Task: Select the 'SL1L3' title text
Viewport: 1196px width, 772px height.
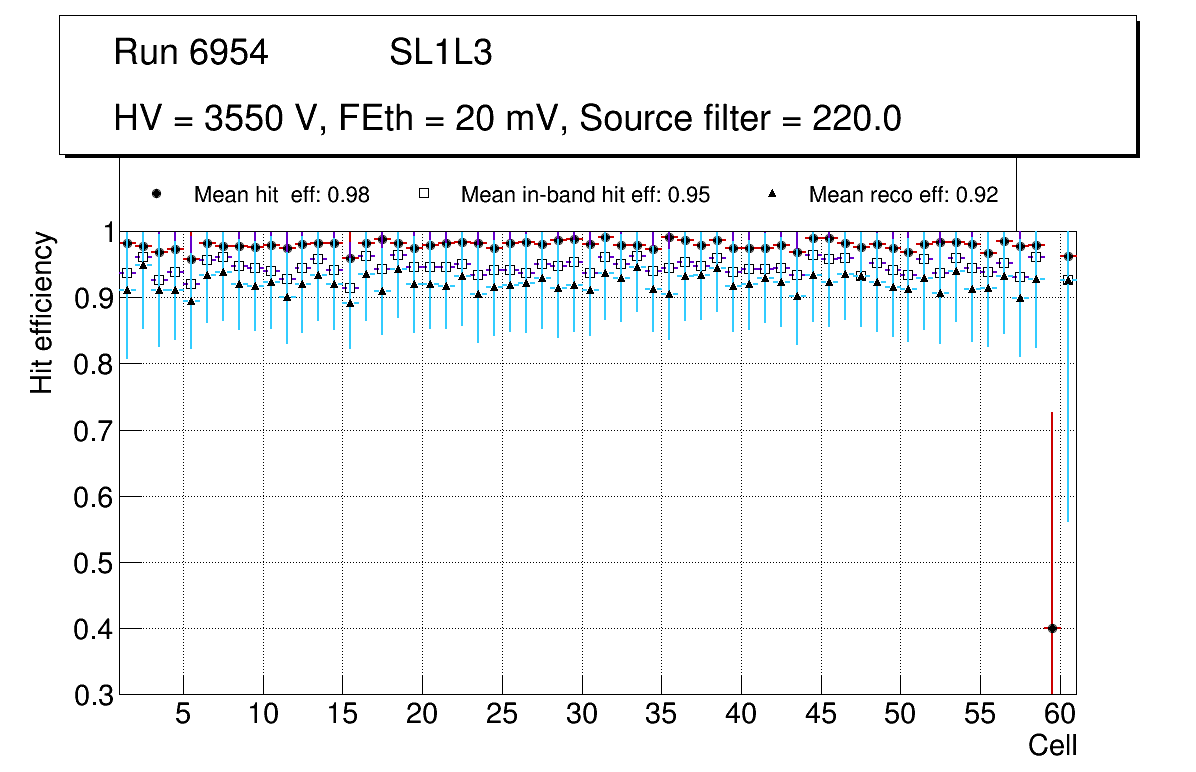Action: [440, 54]
